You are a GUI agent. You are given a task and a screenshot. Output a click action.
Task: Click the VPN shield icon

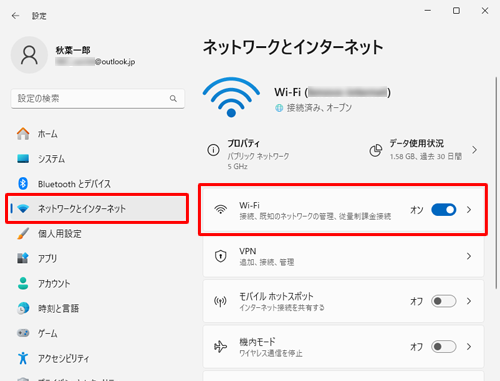pos(220,256)
